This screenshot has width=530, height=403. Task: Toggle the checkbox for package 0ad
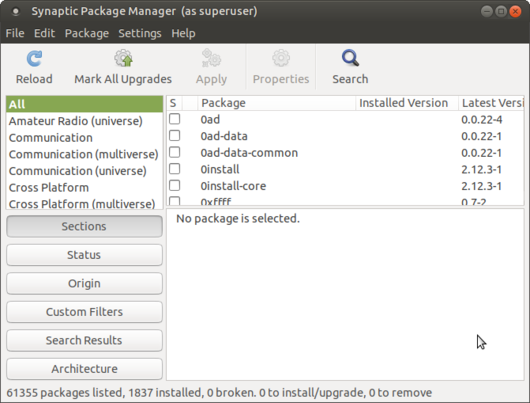174,119
